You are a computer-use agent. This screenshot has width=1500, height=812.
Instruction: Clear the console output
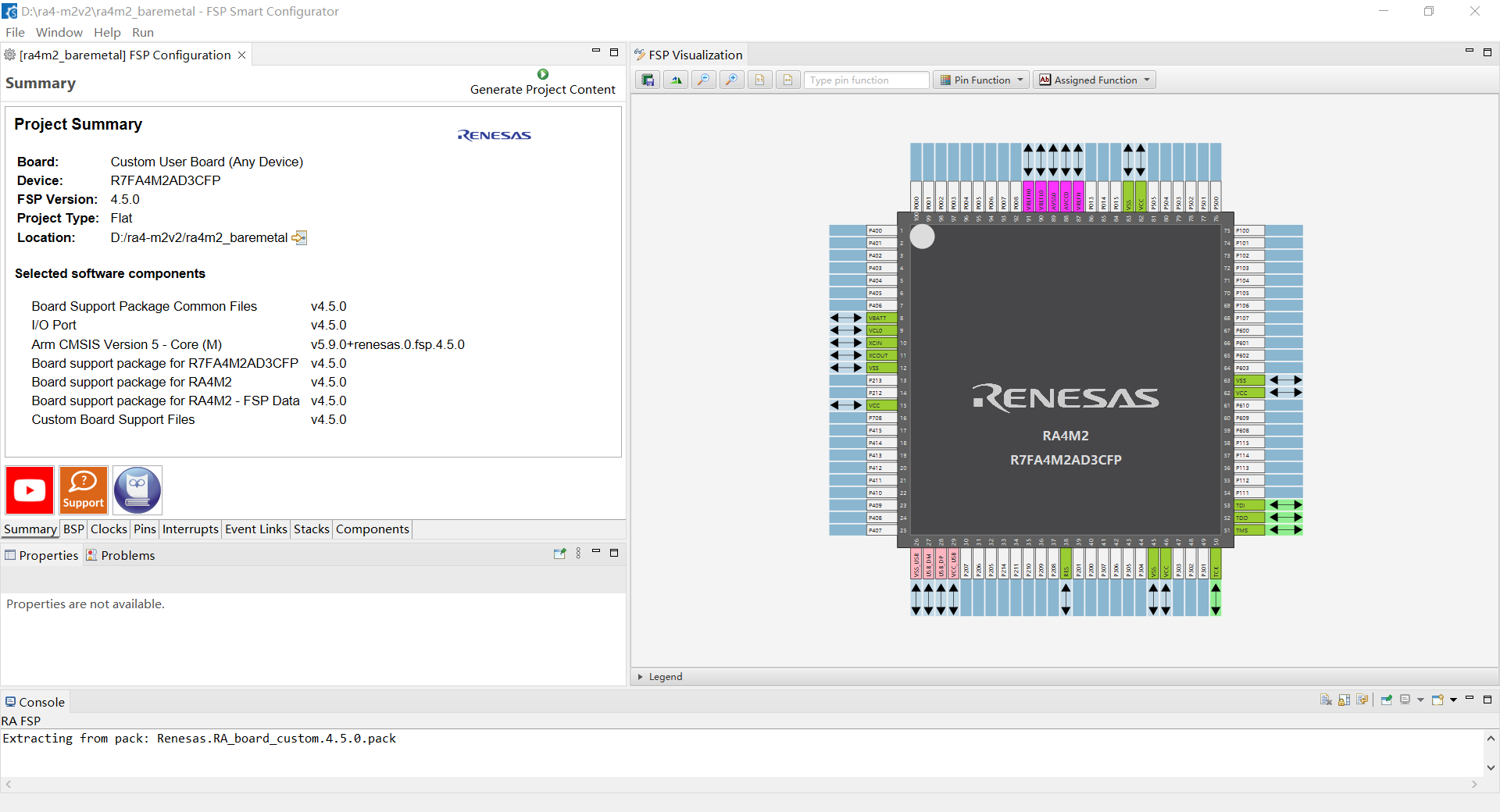point(1326,700)
